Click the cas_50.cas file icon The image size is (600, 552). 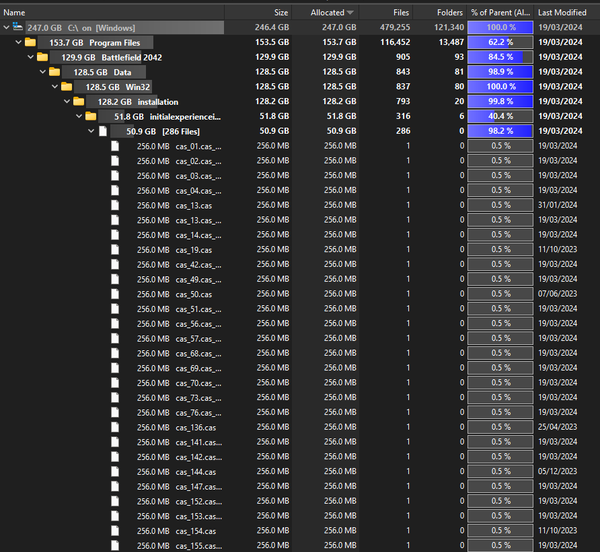(x=115, y=294)
